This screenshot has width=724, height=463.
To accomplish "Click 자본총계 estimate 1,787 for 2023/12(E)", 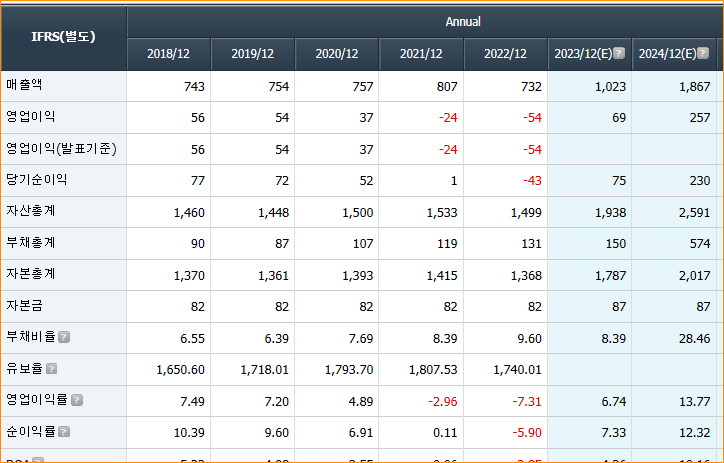I will [610, 276].
